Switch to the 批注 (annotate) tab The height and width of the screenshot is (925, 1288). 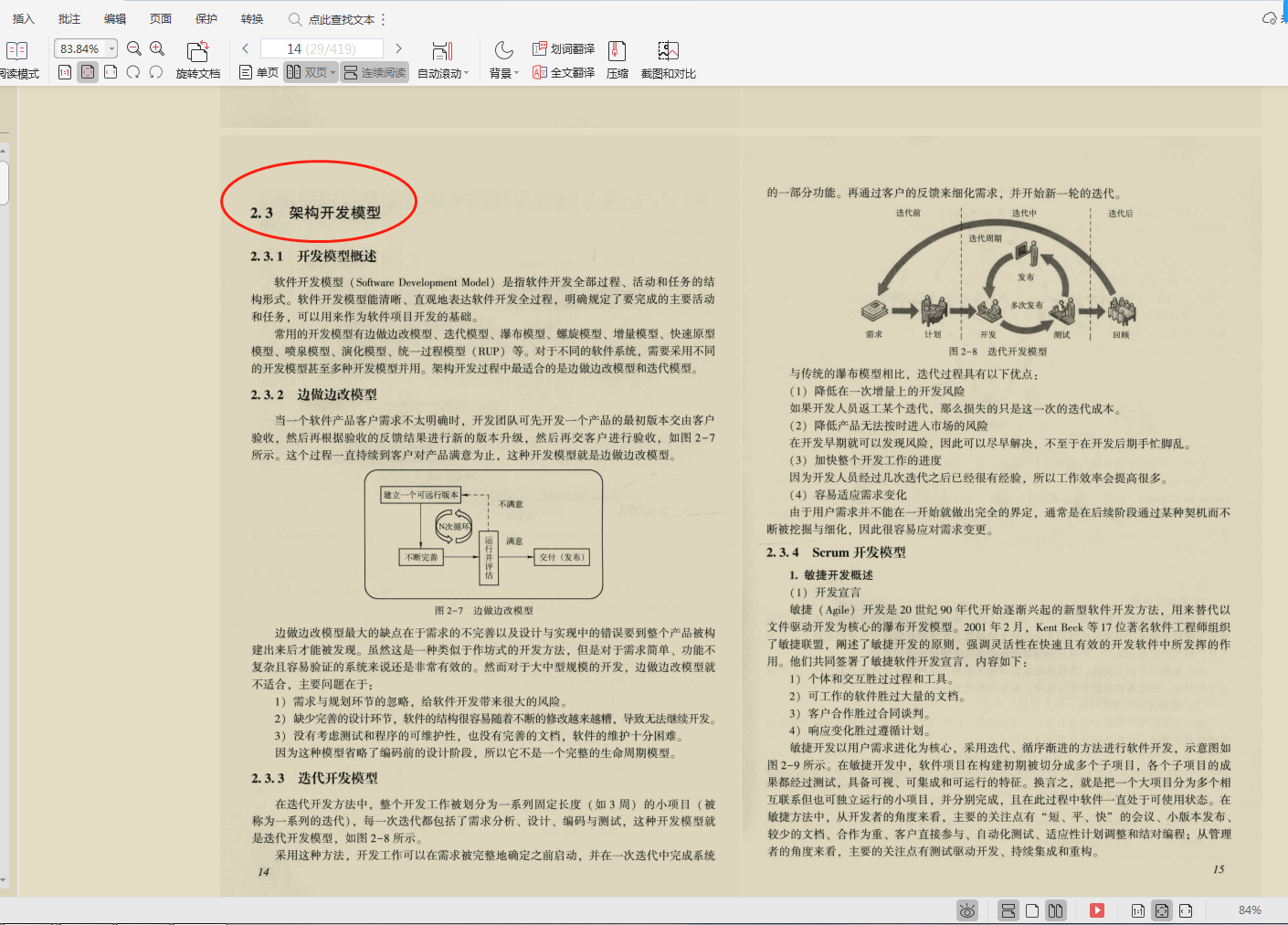pos(68,18)
